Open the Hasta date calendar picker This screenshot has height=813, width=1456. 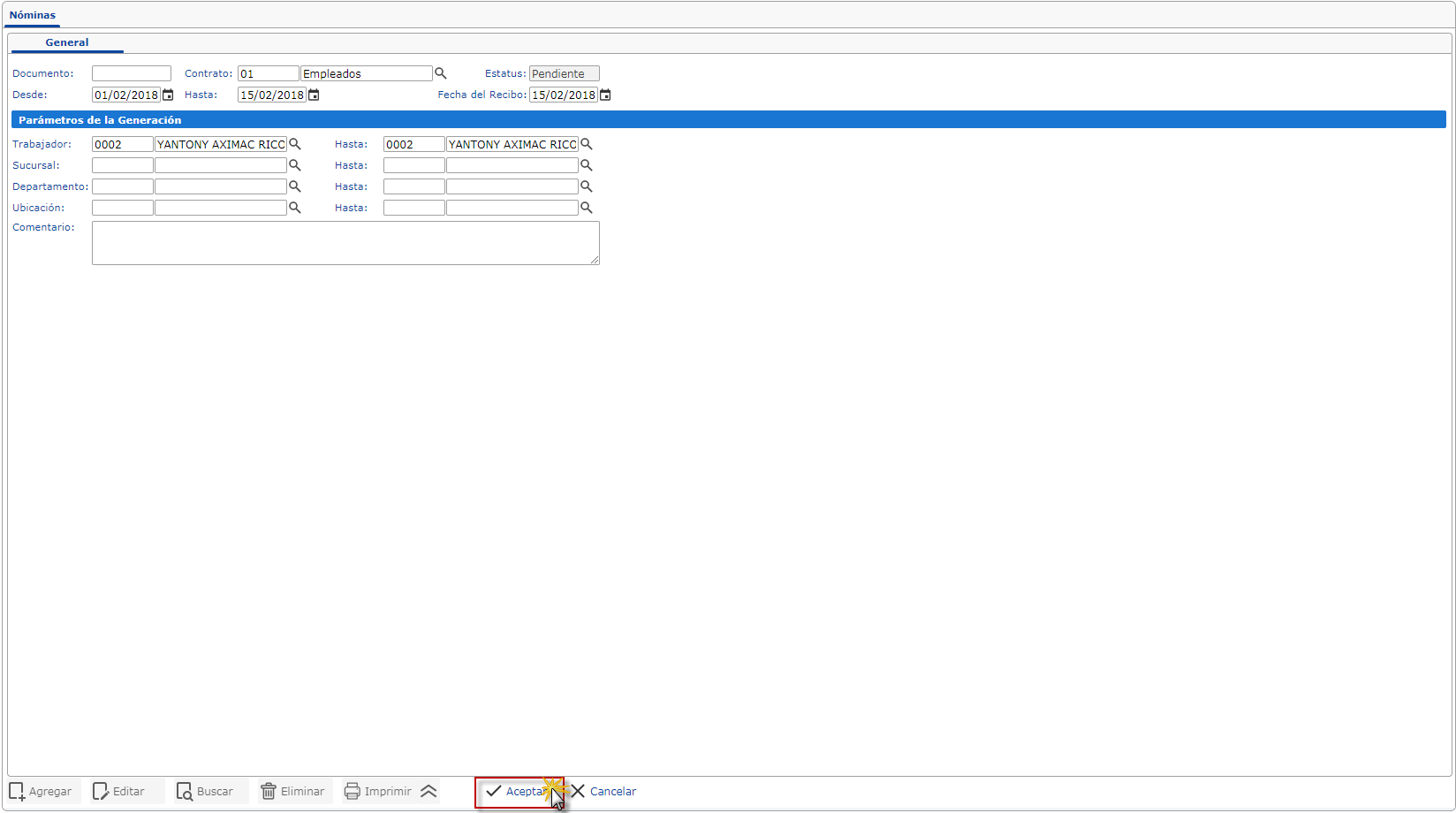coord(314,95)
